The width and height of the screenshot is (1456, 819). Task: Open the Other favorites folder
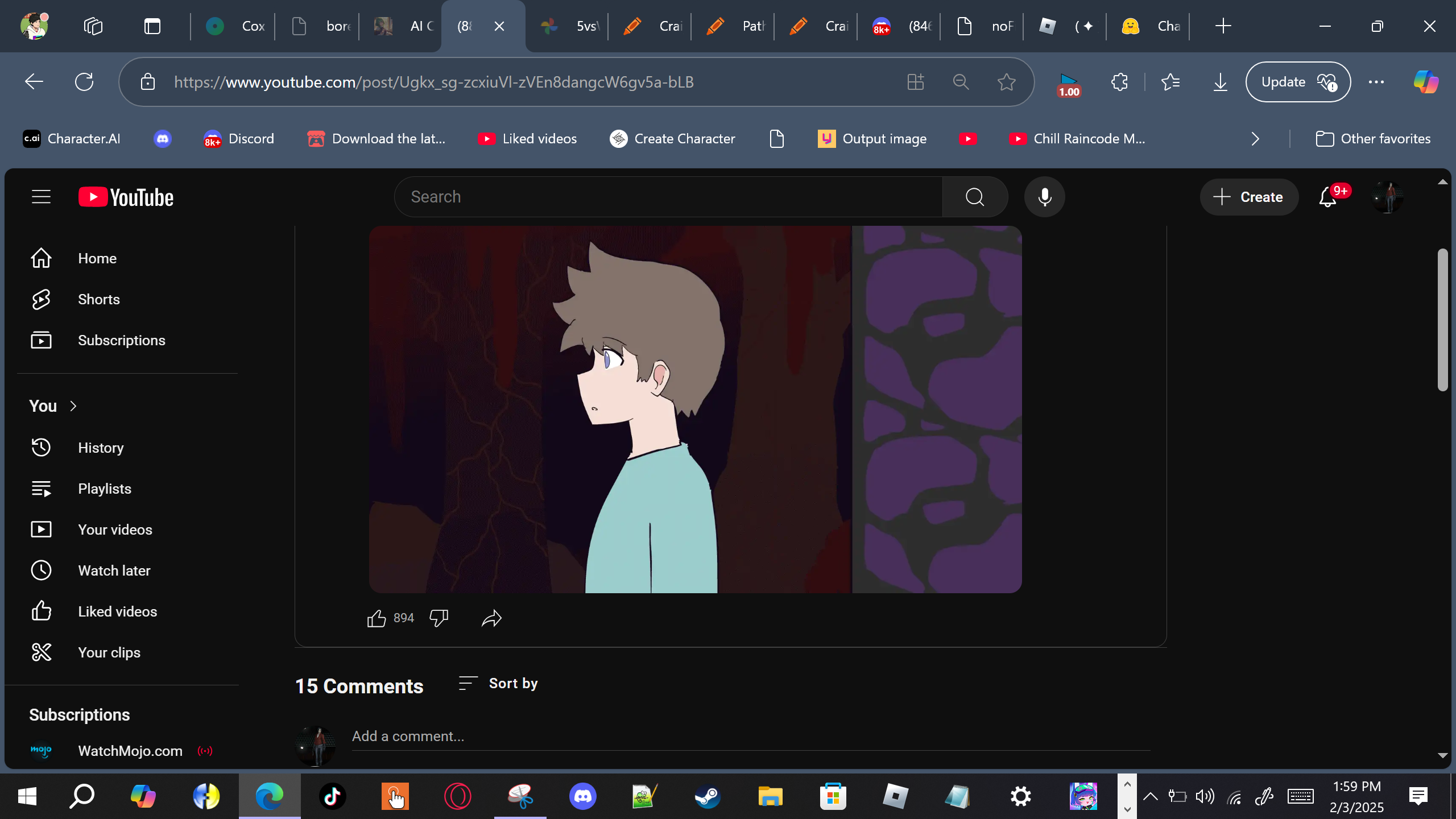[1373, 139]
